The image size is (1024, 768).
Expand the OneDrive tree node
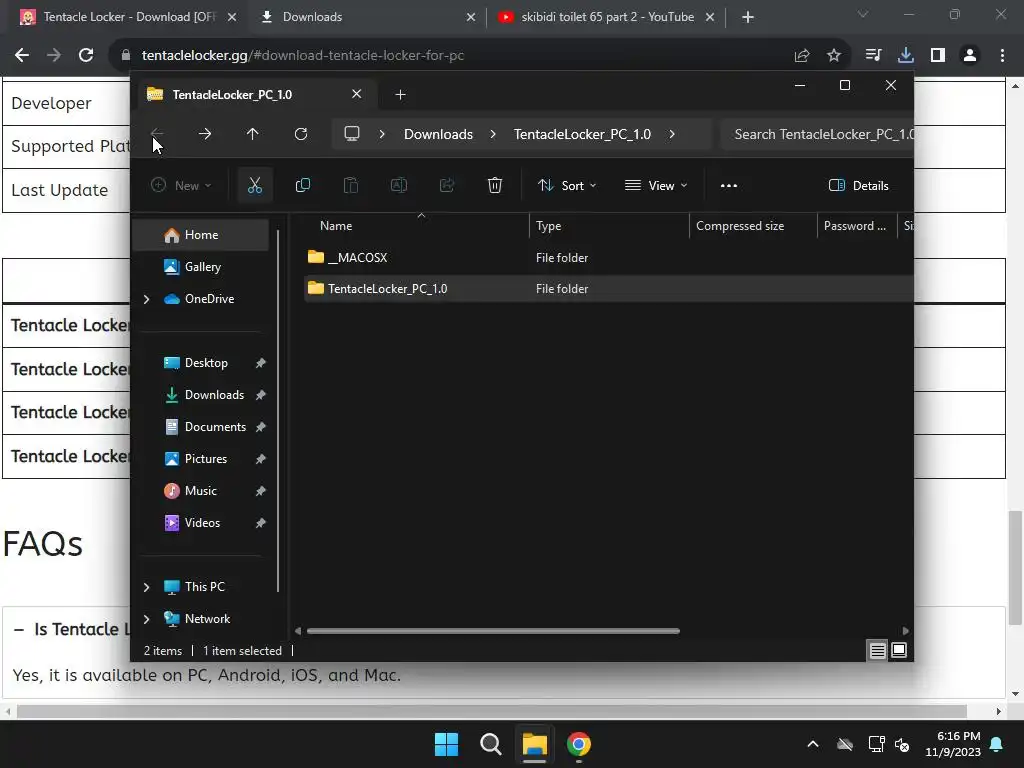click(x=146, y=299)
